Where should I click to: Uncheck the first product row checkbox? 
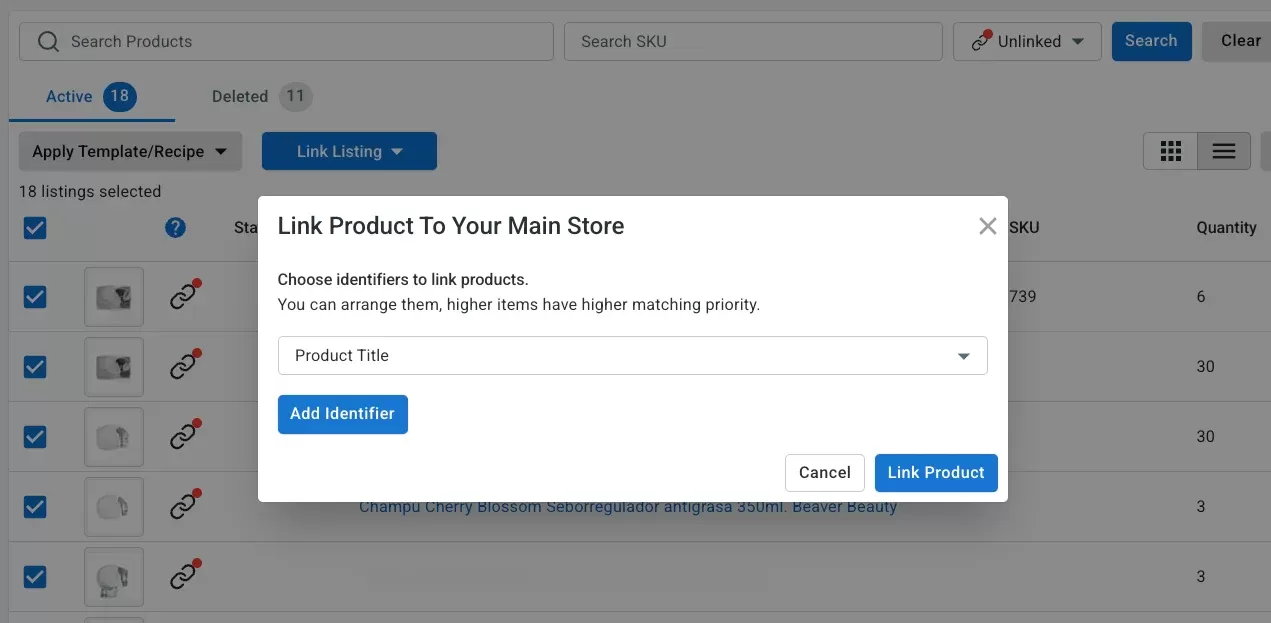[x=35, y=297]
